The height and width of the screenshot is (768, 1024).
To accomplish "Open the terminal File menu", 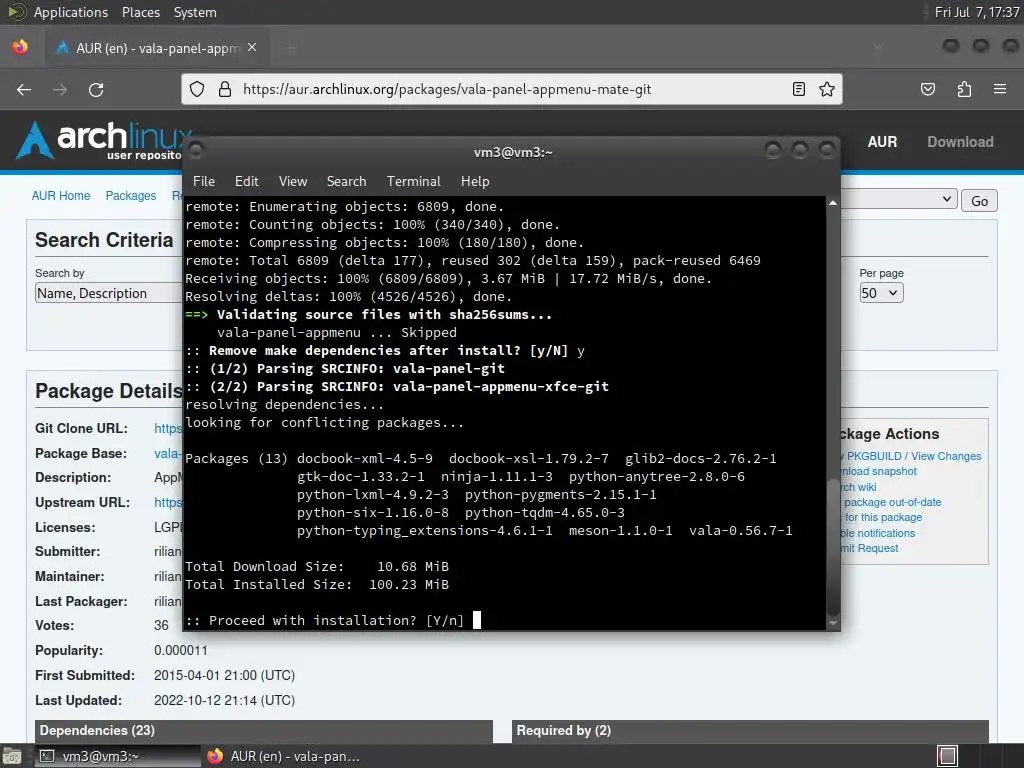I will pos(204,181).
